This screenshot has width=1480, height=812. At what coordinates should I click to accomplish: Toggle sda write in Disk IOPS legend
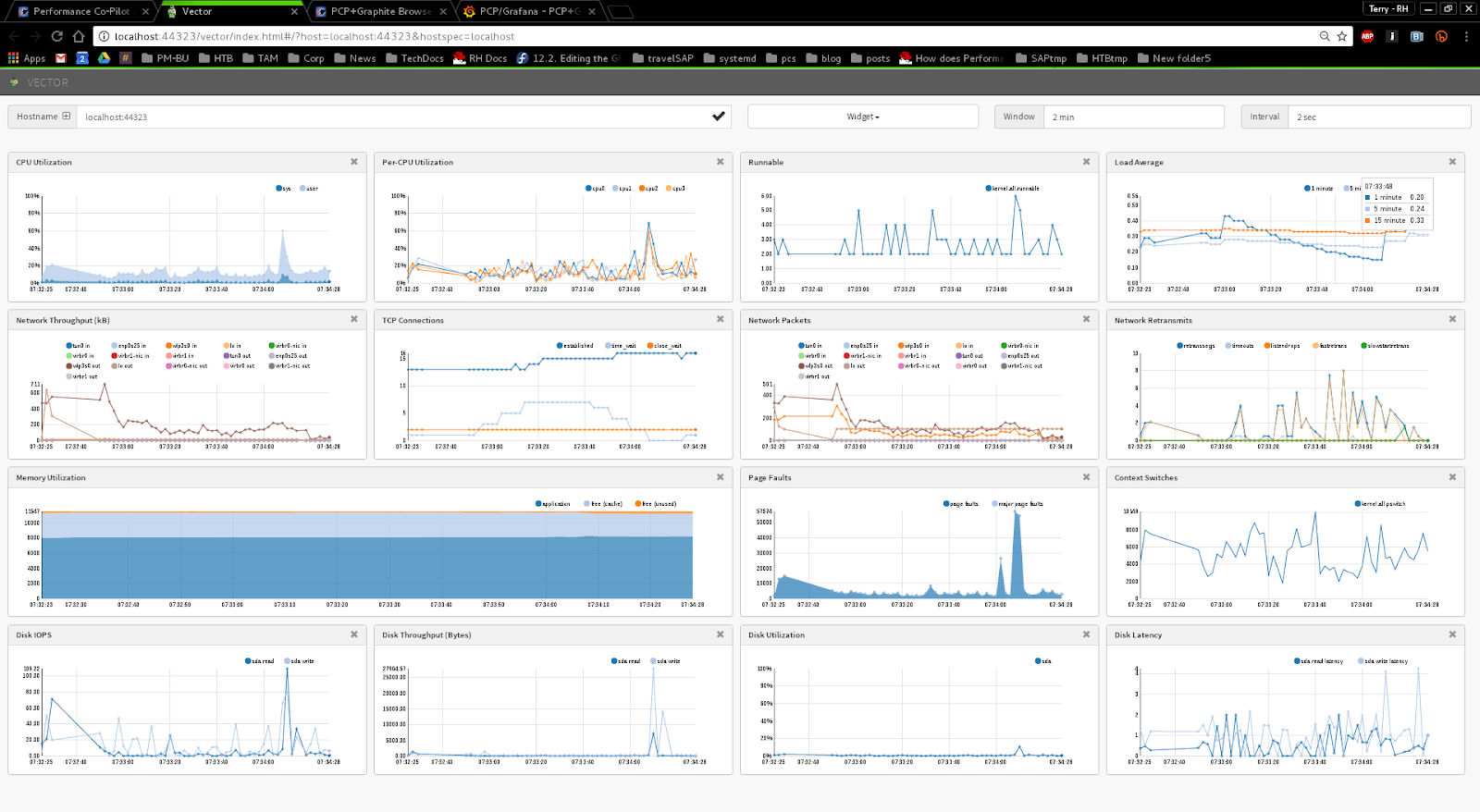299,661
